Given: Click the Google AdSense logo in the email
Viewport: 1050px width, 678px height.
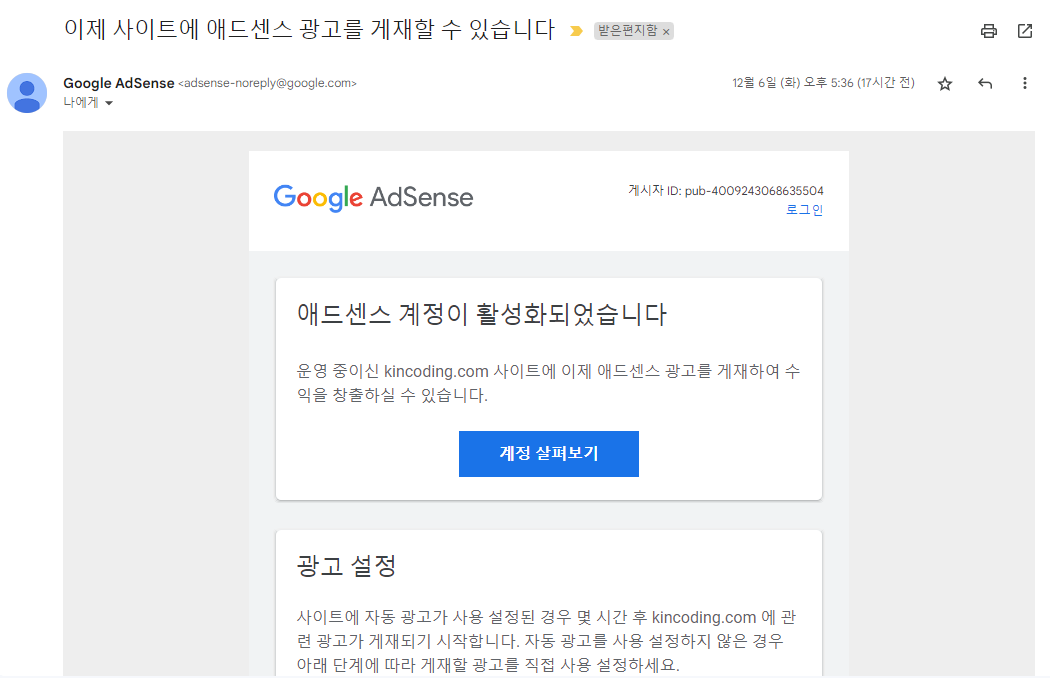Looking at the screenshot, I should (372, 197).
